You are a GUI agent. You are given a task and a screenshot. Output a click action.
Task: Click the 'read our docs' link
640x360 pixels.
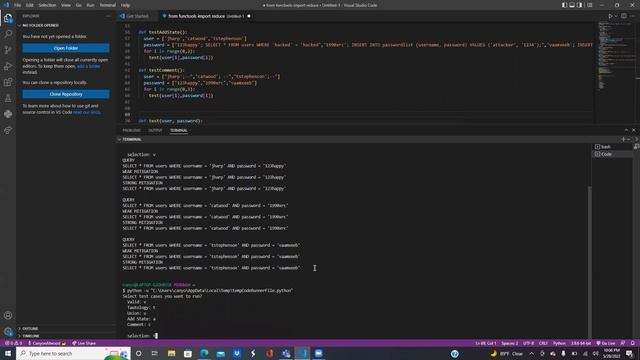[x=87, y=112]
